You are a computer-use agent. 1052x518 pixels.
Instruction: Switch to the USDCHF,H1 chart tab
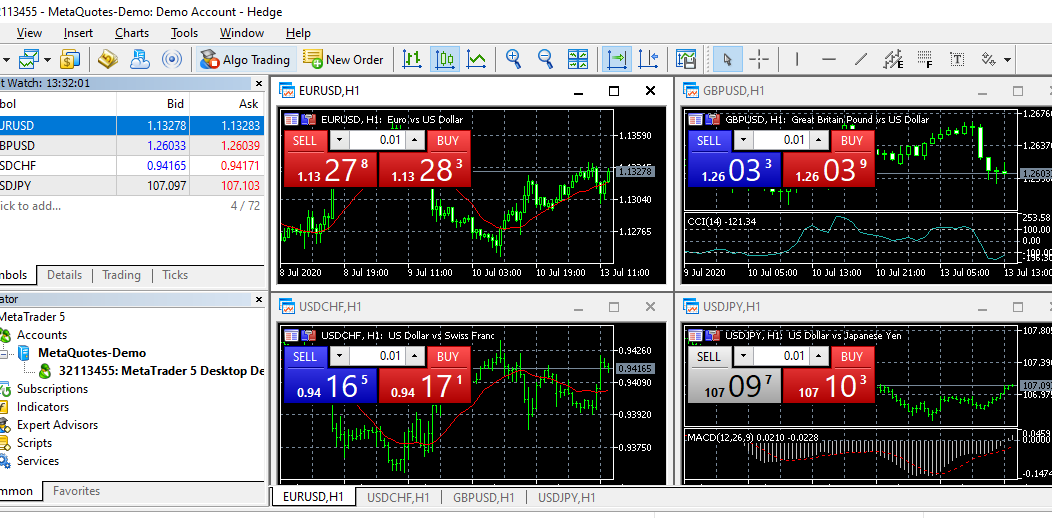pyautogui.click(x=399, y=497)
